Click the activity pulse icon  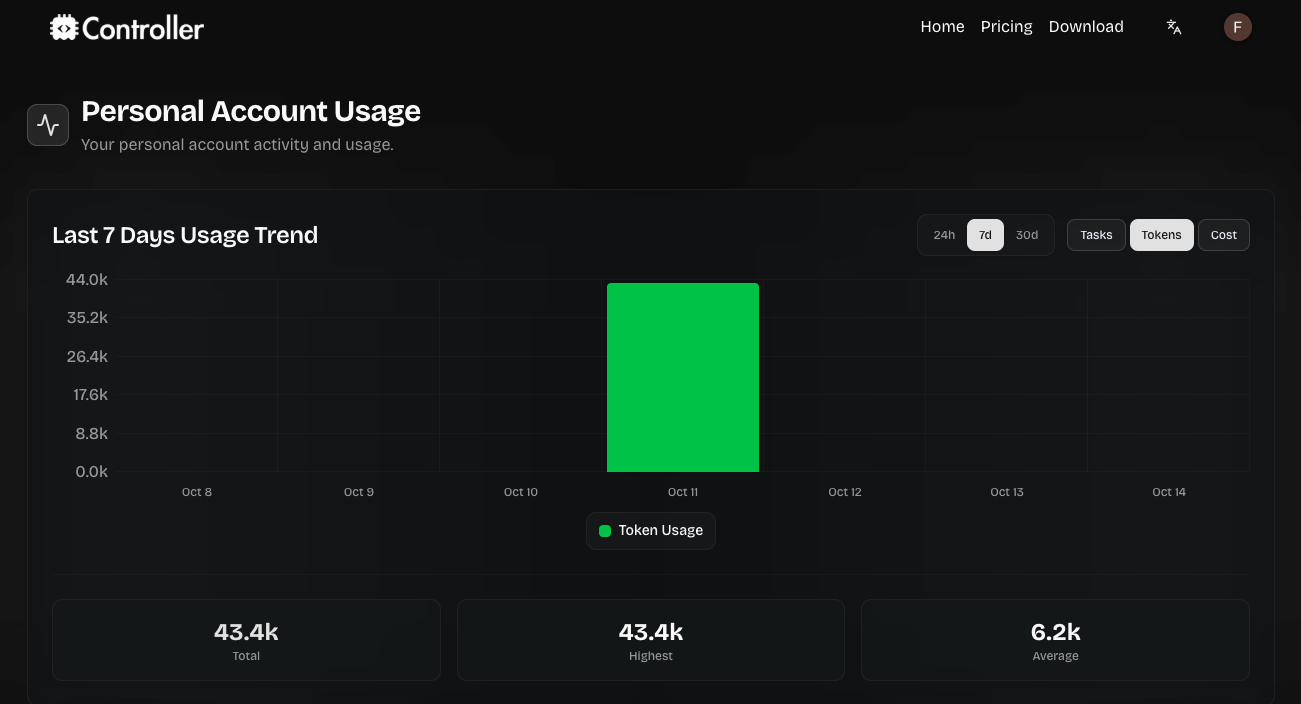point(48,125)
